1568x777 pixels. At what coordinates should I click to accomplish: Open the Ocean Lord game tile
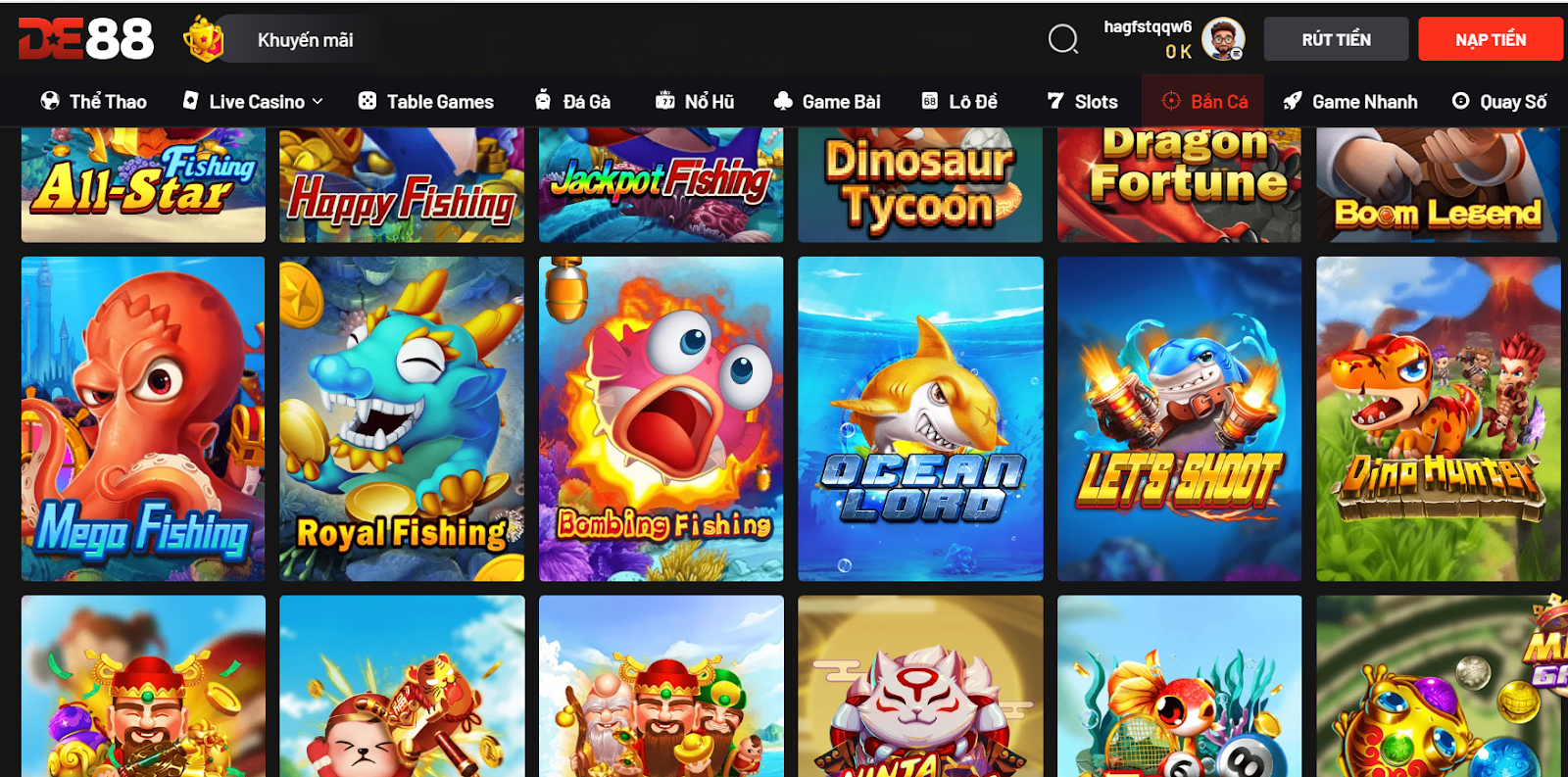point(920,418)
